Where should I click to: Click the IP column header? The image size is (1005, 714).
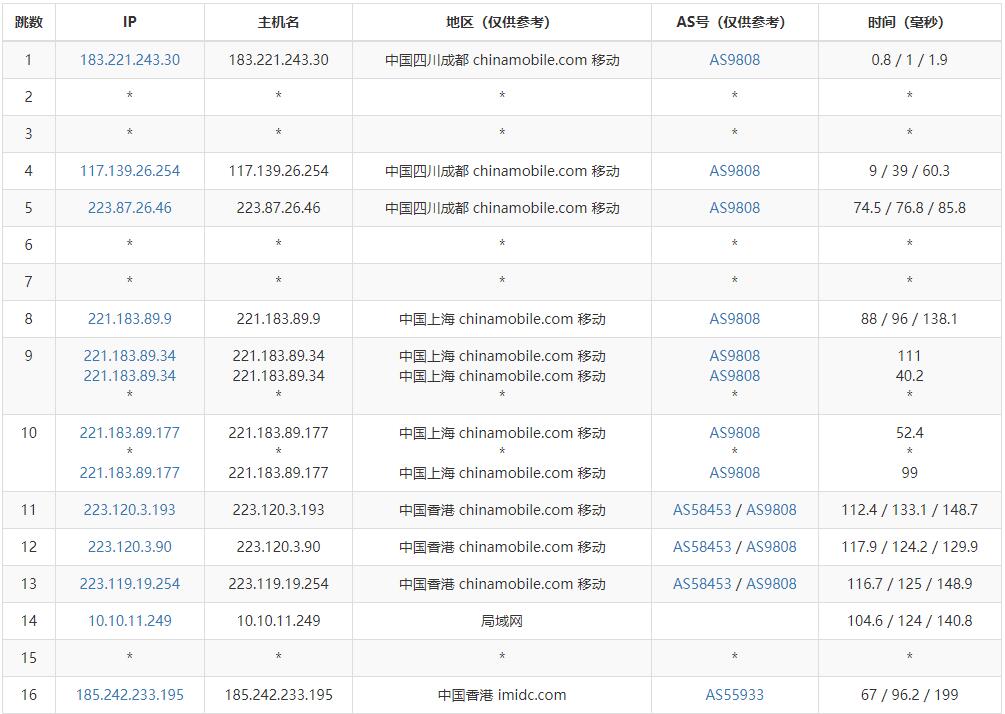[129, 22]
